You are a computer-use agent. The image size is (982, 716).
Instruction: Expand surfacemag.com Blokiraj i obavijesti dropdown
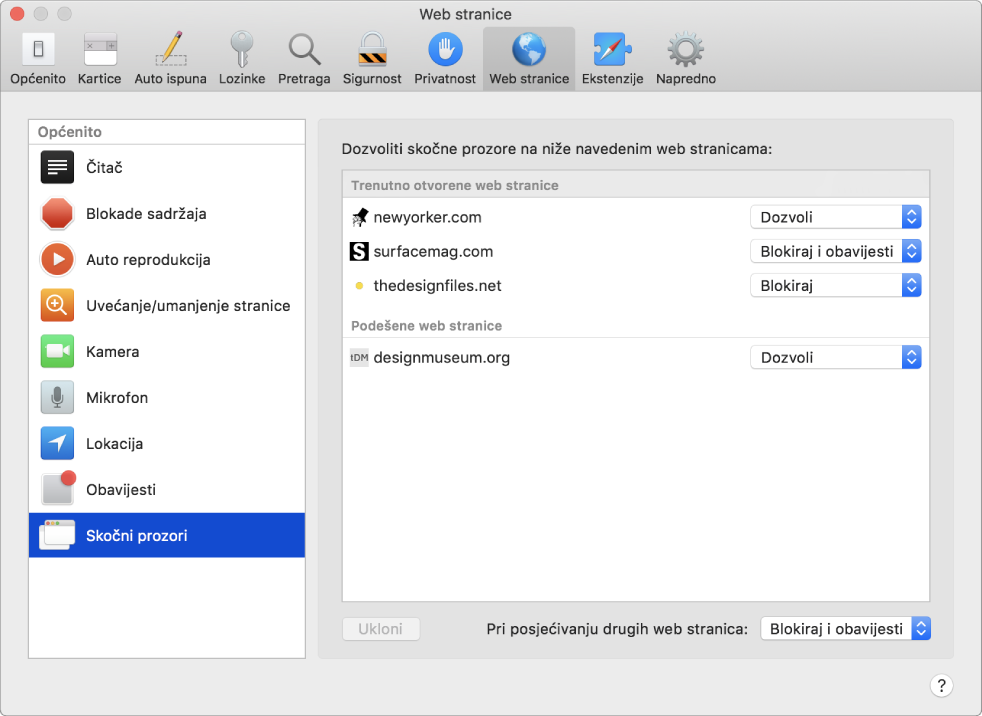pos(835,251)
